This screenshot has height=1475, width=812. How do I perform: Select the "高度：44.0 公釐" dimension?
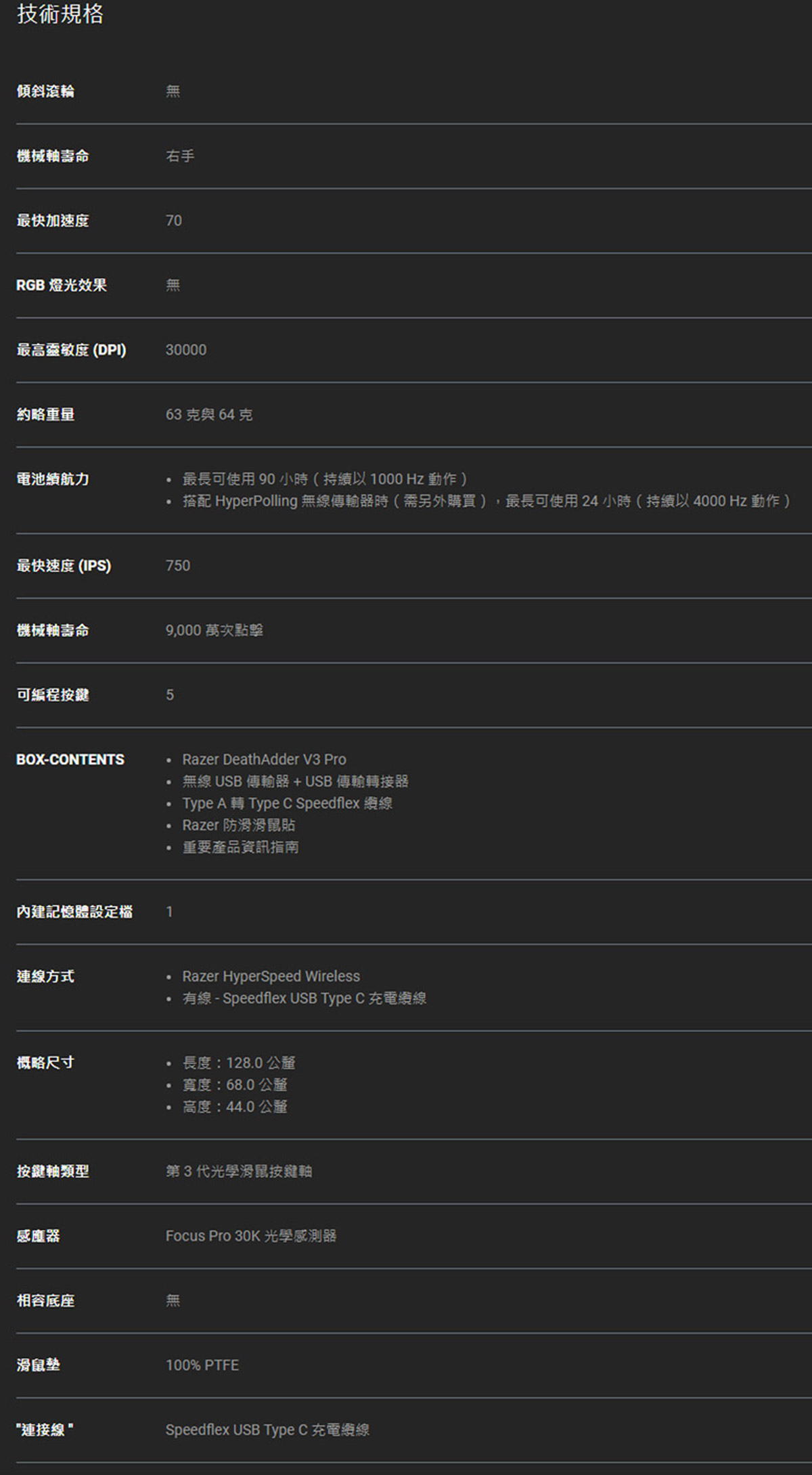[x=235, y=1106]
